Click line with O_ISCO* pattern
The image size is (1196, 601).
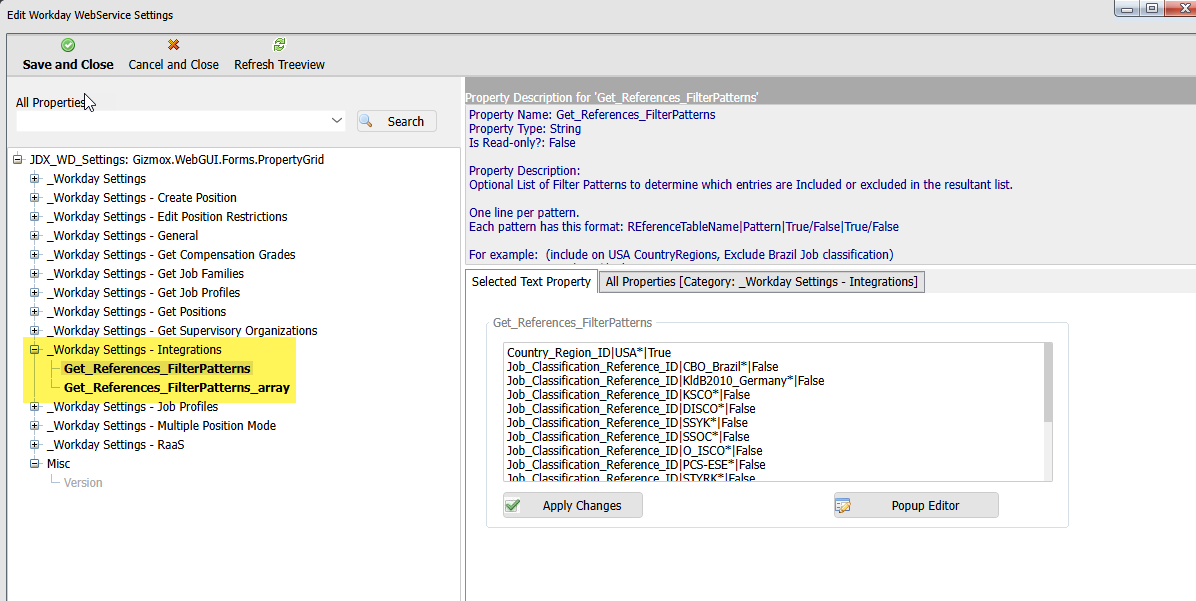[x=635, y=451]
